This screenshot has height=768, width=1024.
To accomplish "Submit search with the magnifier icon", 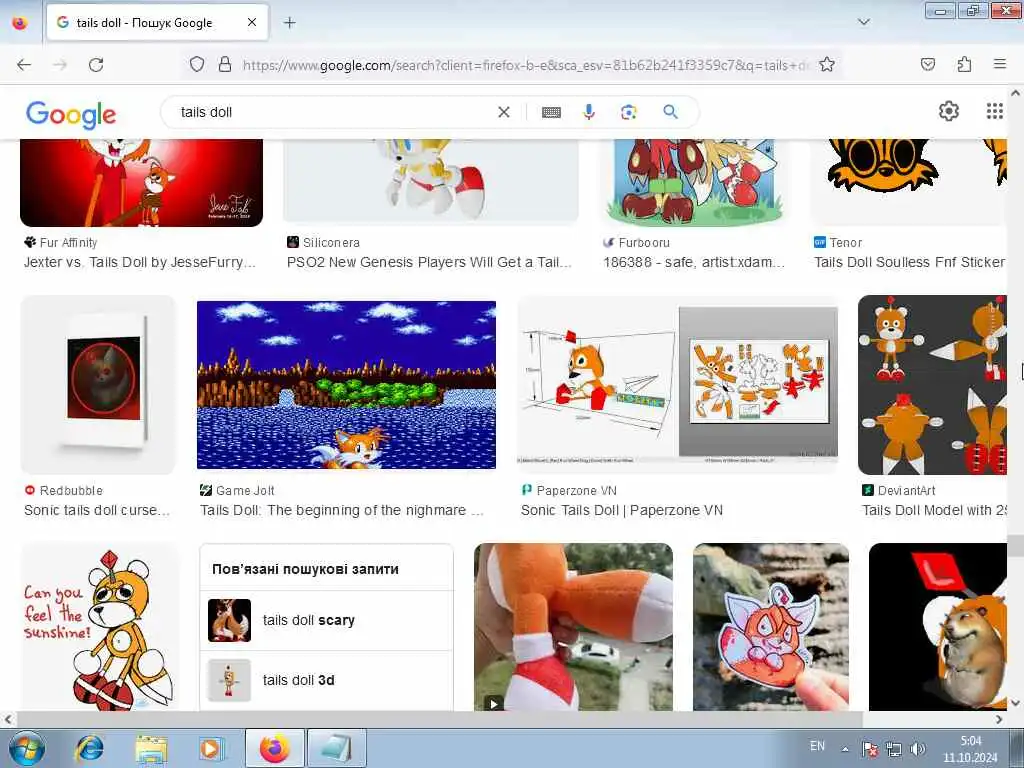I will coord(671,112).
